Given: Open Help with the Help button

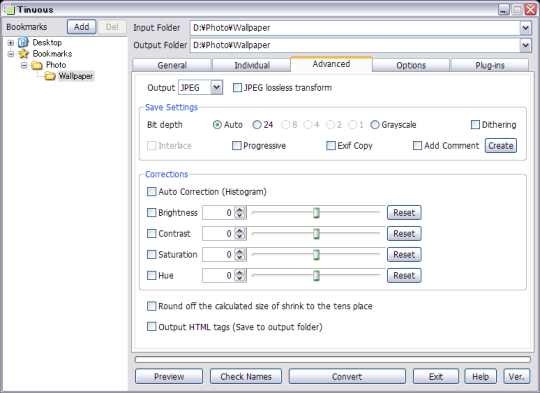Looking at the screenshot, I should pyautogui.click(x=480, y=376).
